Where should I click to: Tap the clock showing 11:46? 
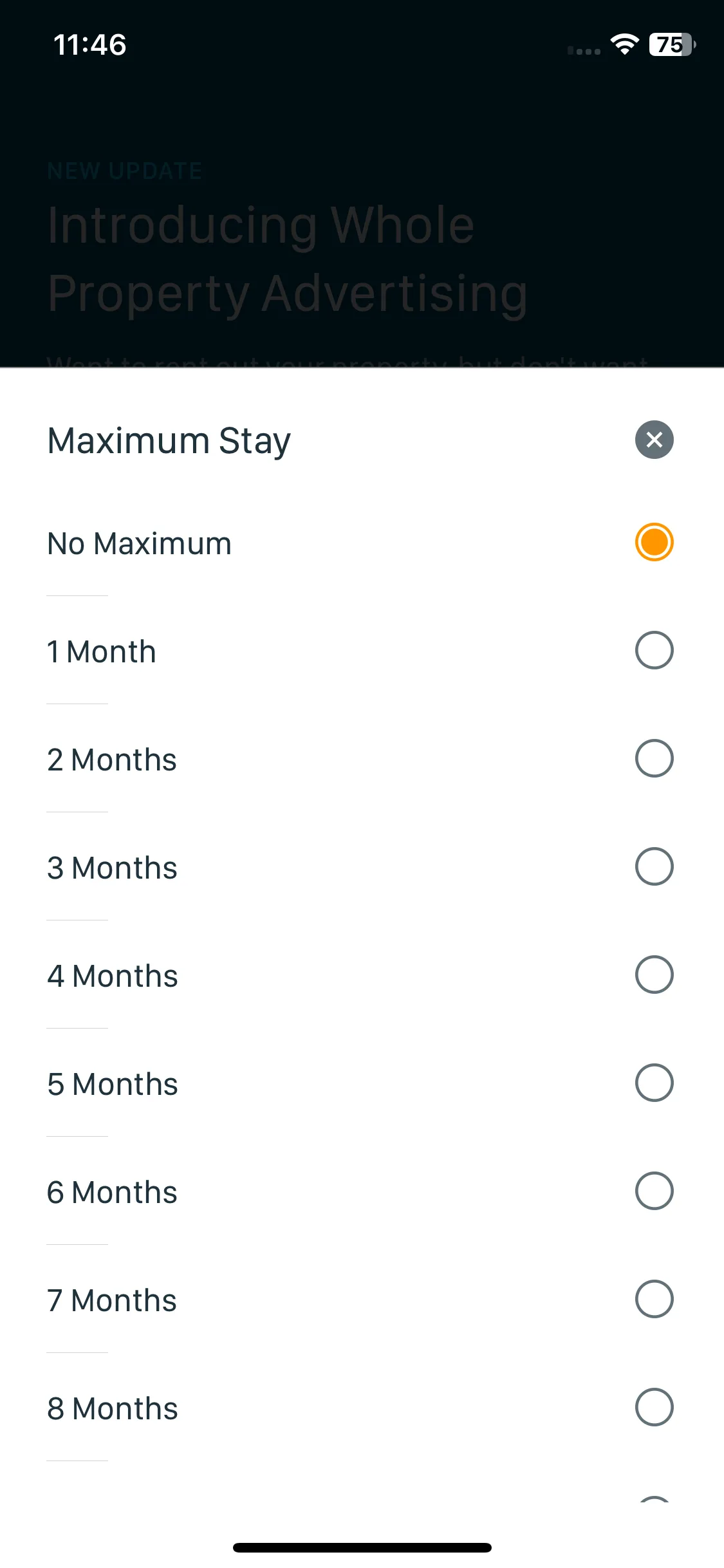(89, 45)
